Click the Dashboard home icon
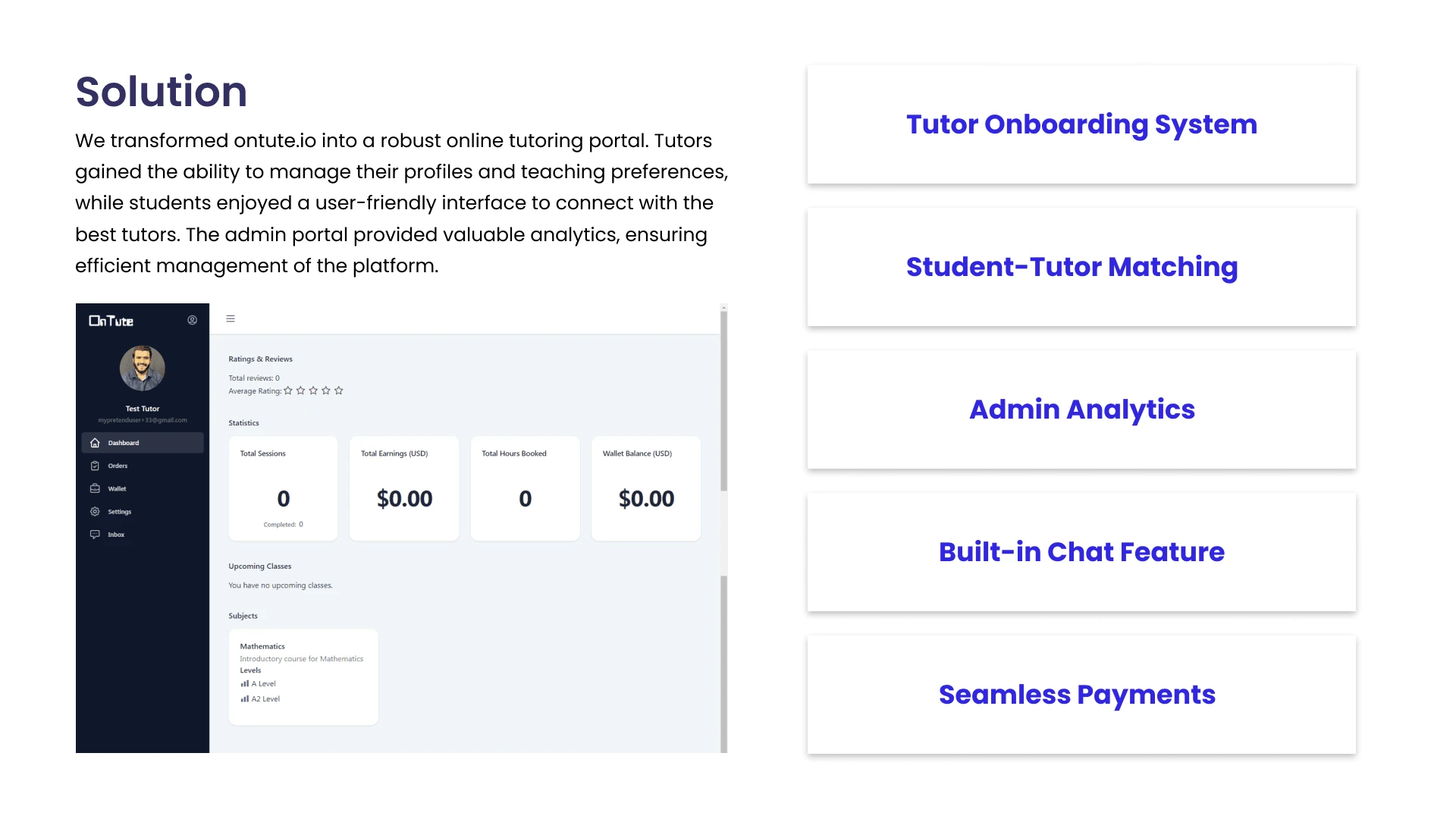Image resolution: width=1456 pixels, height=819 pixels. (95, 443)
